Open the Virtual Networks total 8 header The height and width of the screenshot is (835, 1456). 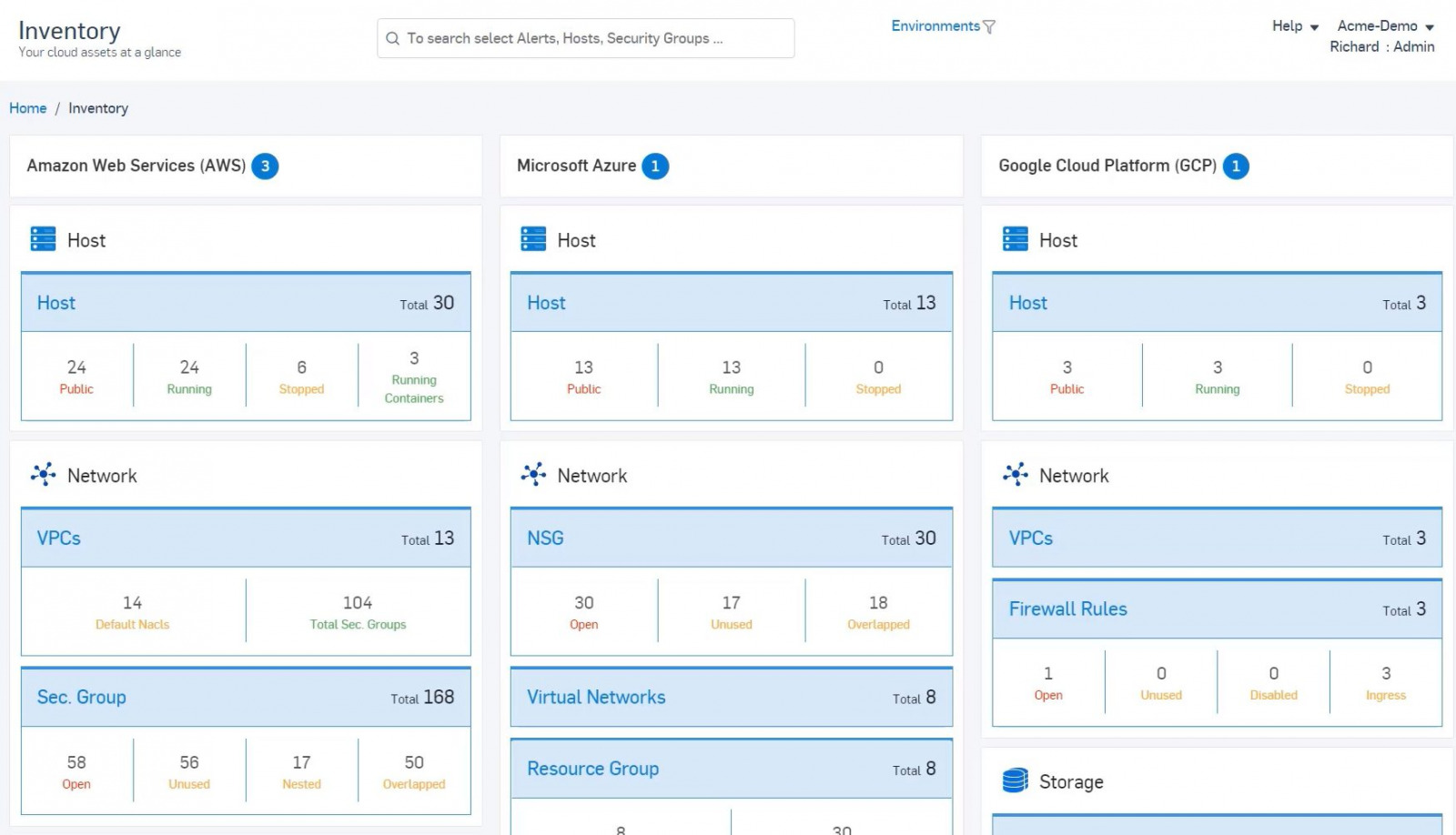(732, 698)
